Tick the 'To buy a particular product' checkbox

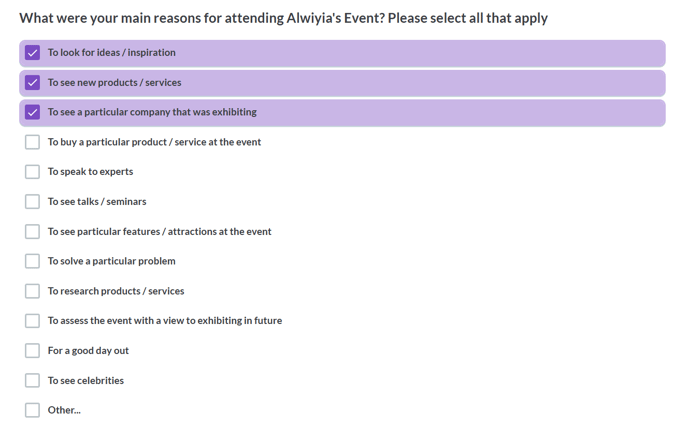[x=33, y=142]
